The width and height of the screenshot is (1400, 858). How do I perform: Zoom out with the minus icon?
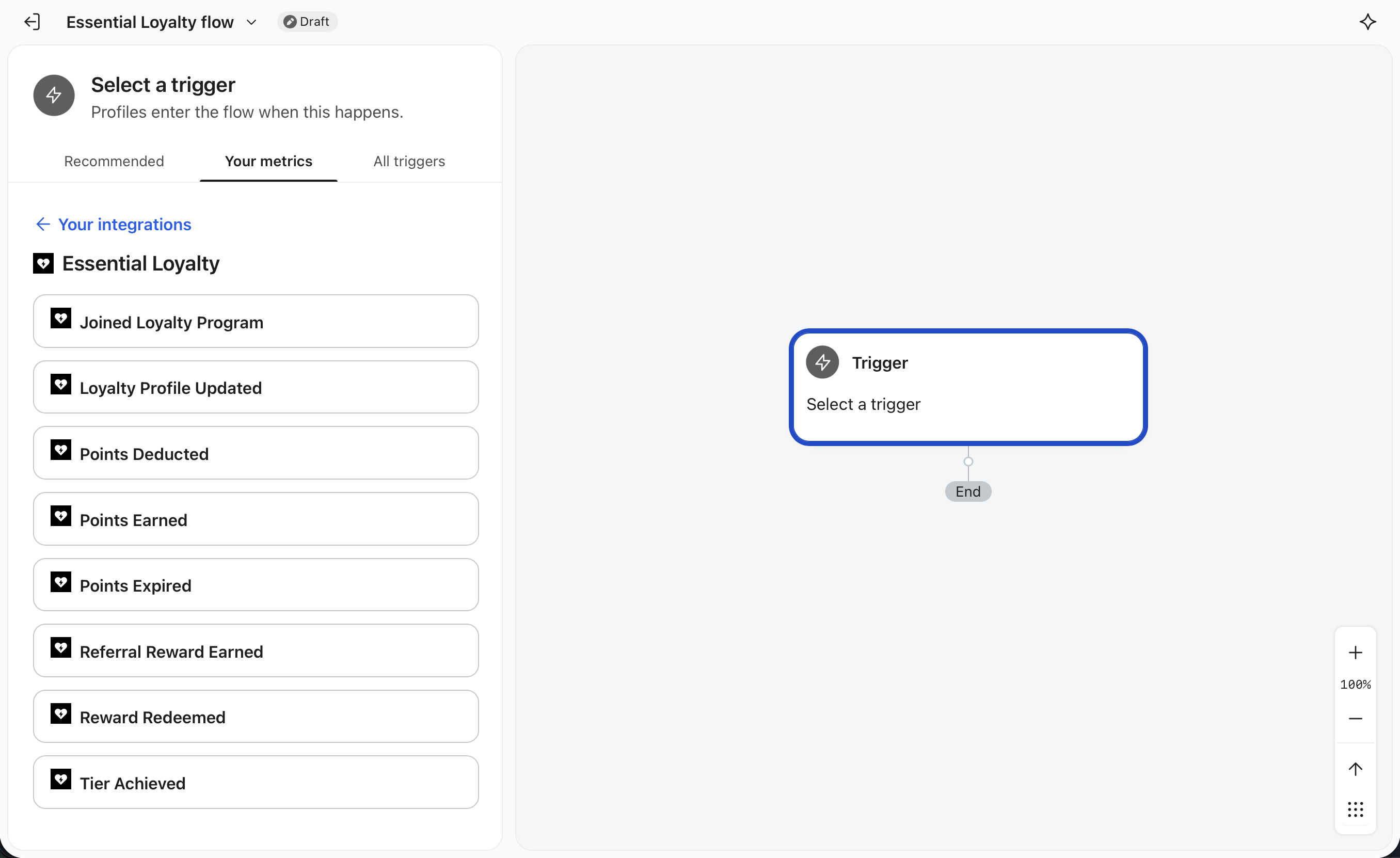click(1355, 719)
